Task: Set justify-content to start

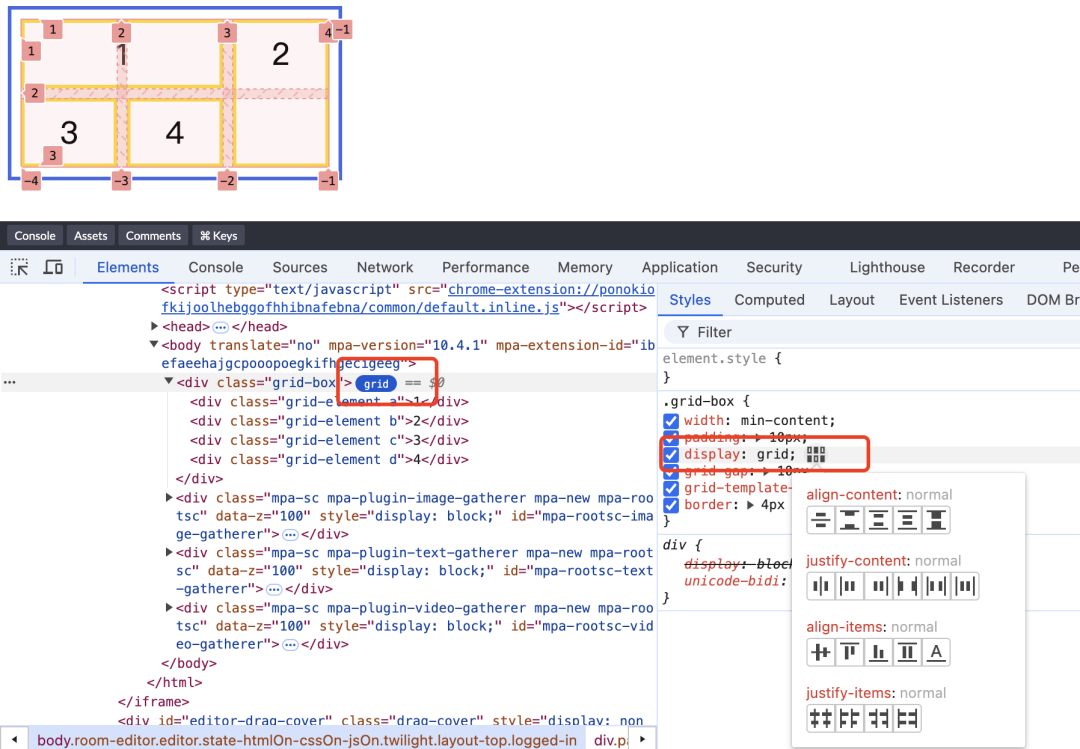Action: click(x=849, y=586)
